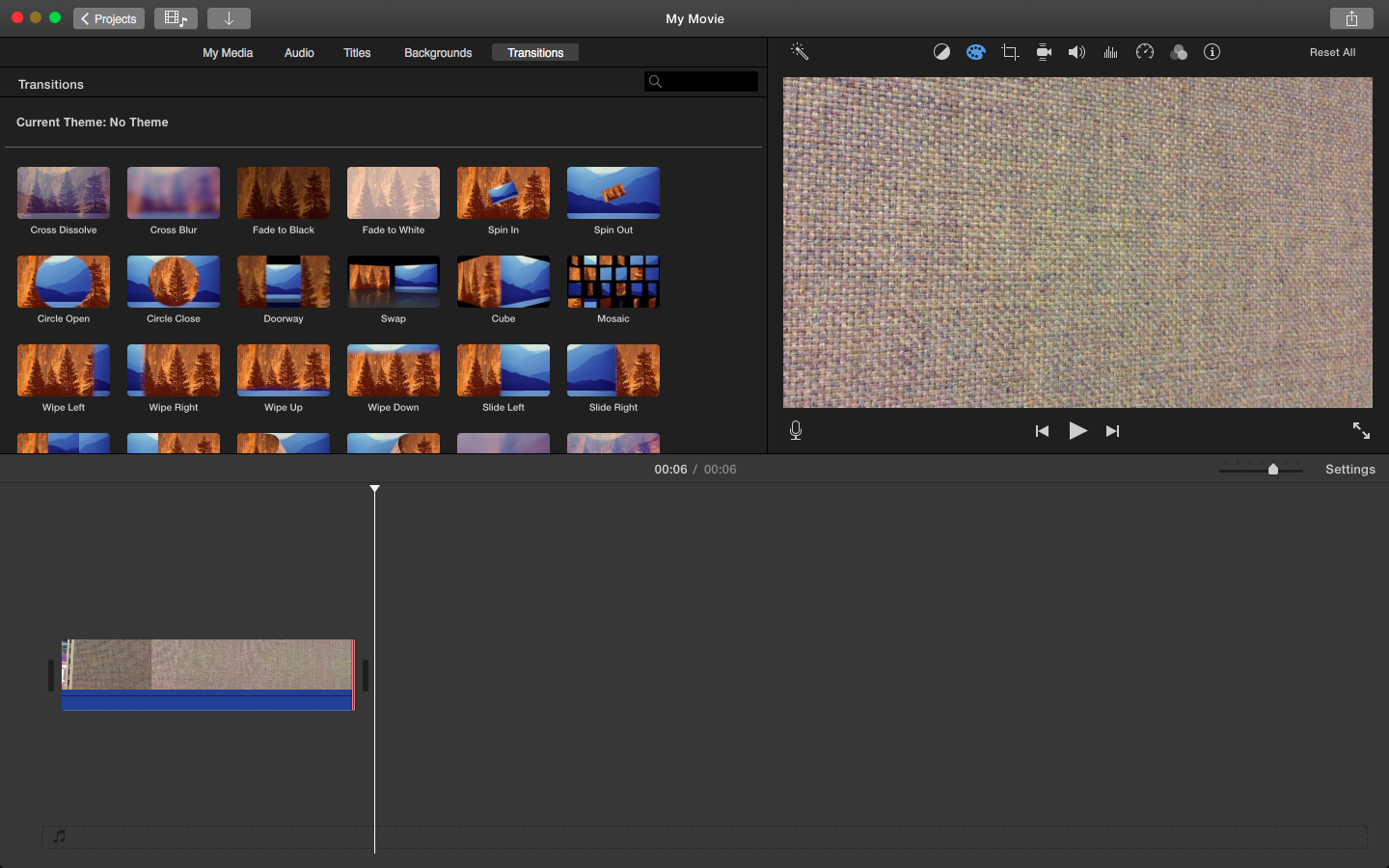Toggle the media browser film-strip button

pos(176,18)
